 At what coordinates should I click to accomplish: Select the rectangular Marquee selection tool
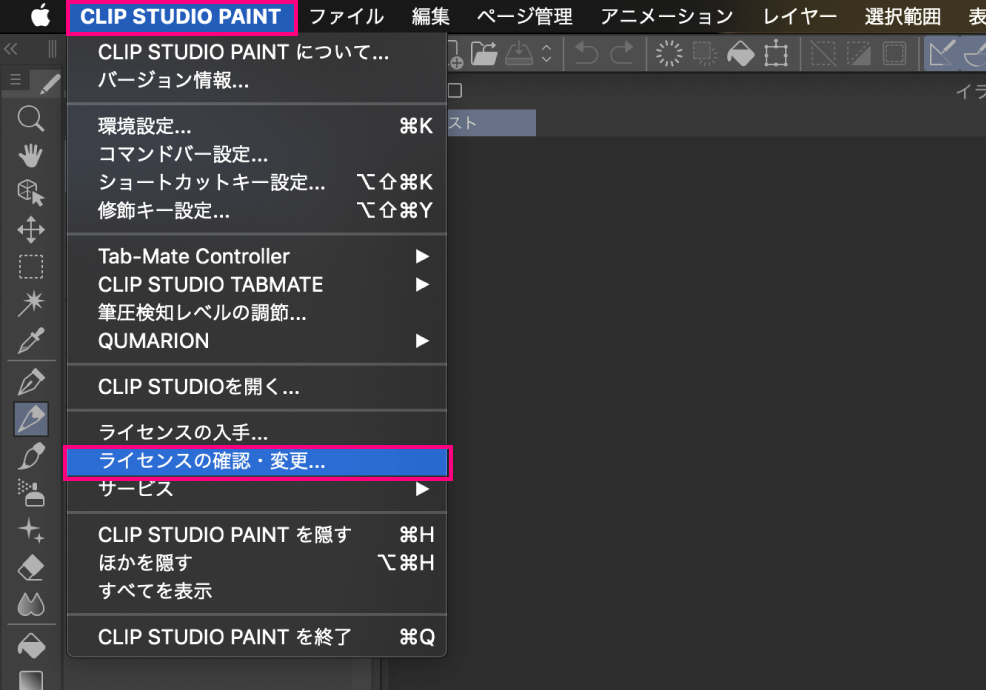(30, 266)
